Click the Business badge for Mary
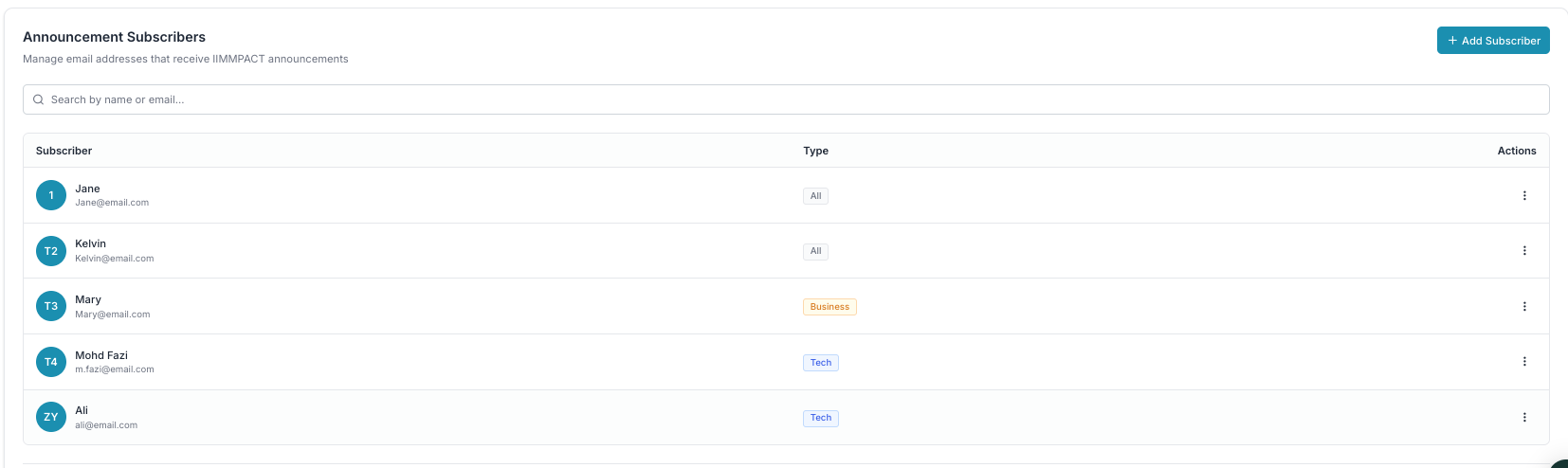 (830, 307)
